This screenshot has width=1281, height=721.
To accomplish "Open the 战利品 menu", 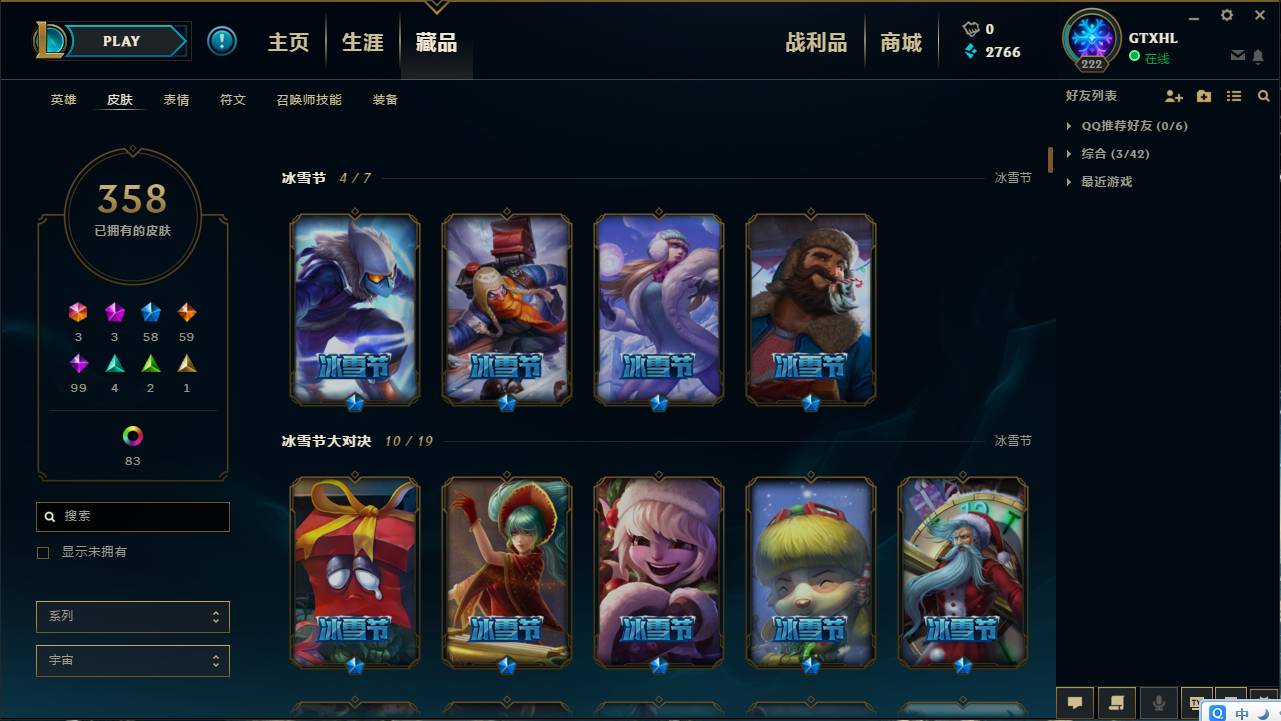I will point(816,42).
